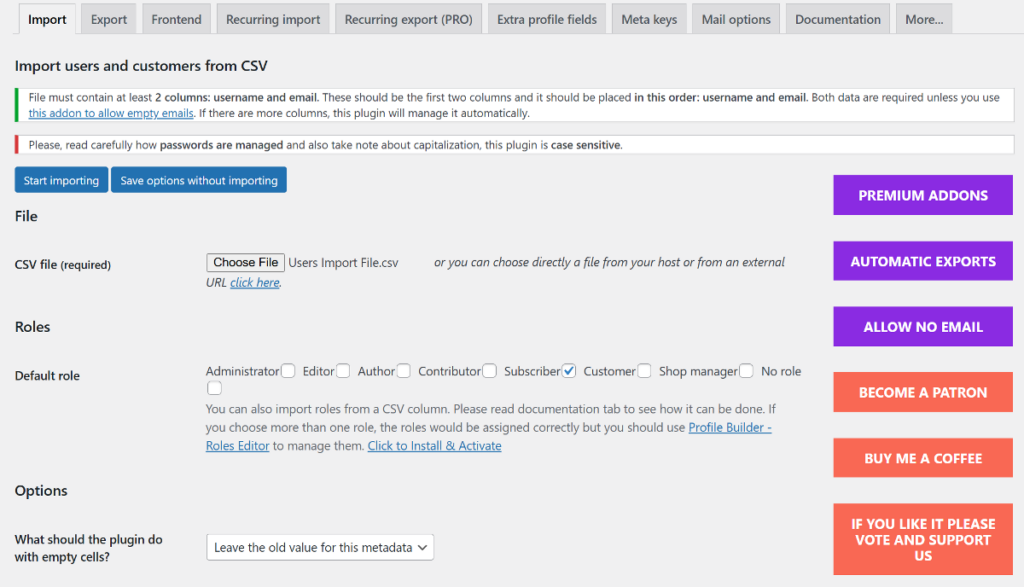Open the Documentation tab
Viewport: 1024px width, 587px height.
pos(840,18)
